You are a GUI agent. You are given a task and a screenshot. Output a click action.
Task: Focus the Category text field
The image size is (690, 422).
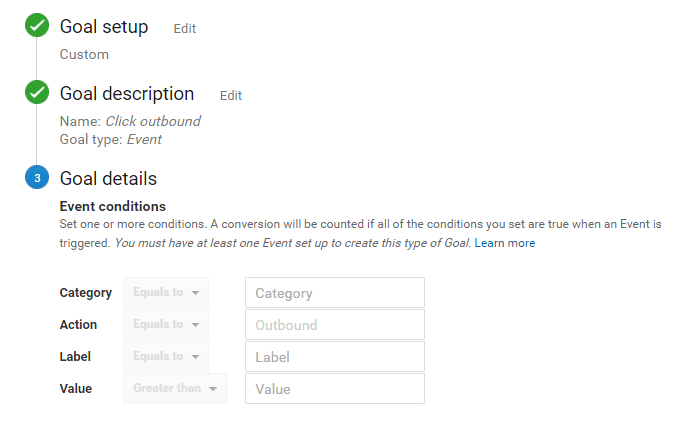(x=335, y=293)
